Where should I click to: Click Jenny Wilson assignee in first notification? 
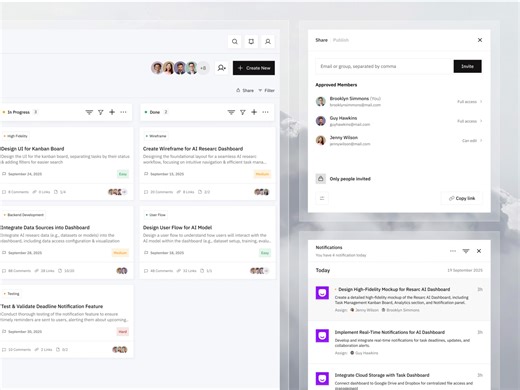pyautogui.click(x=364, y=310)
